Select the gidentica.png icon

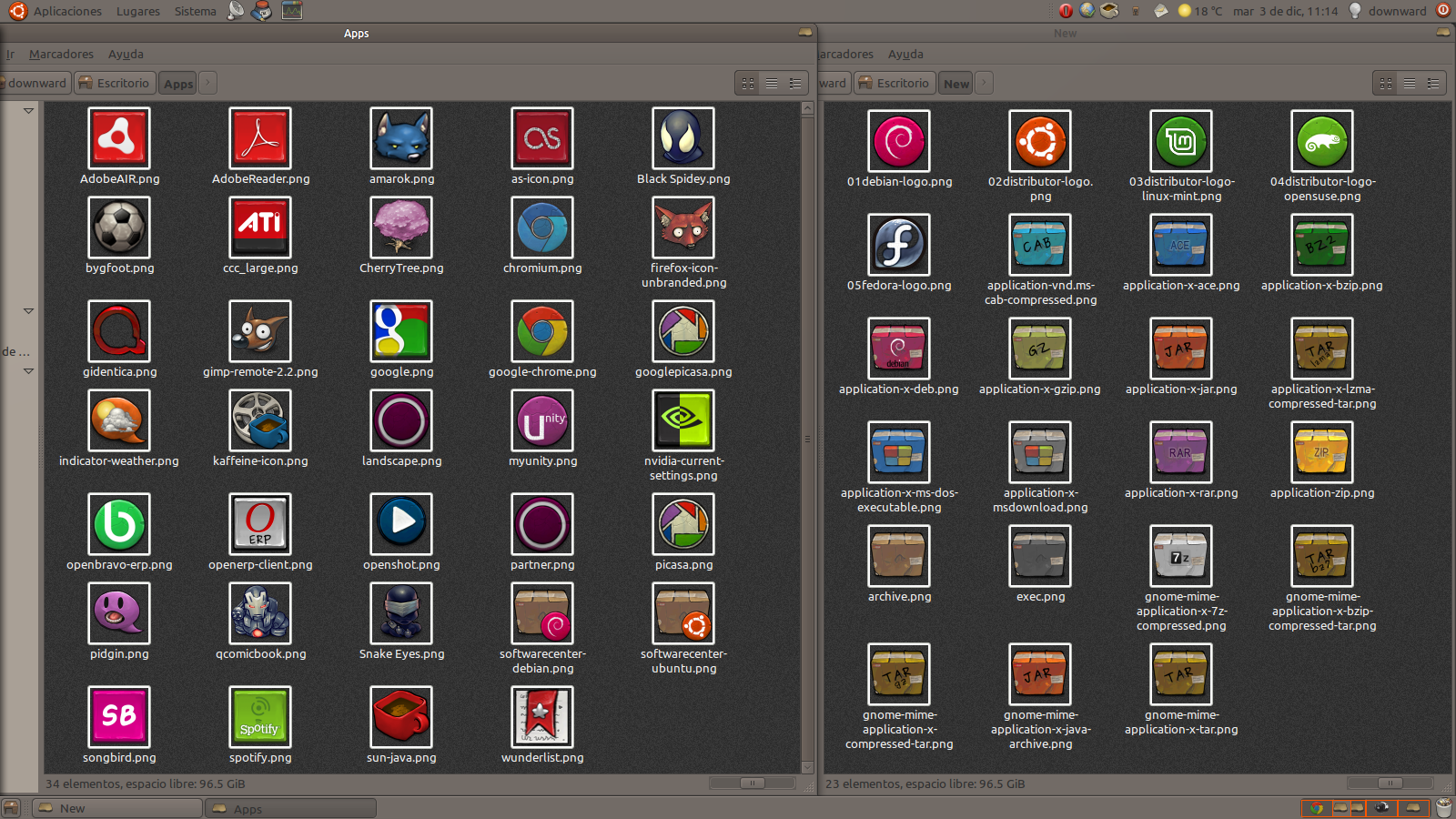pyautogui.click(x=119, y=331)
